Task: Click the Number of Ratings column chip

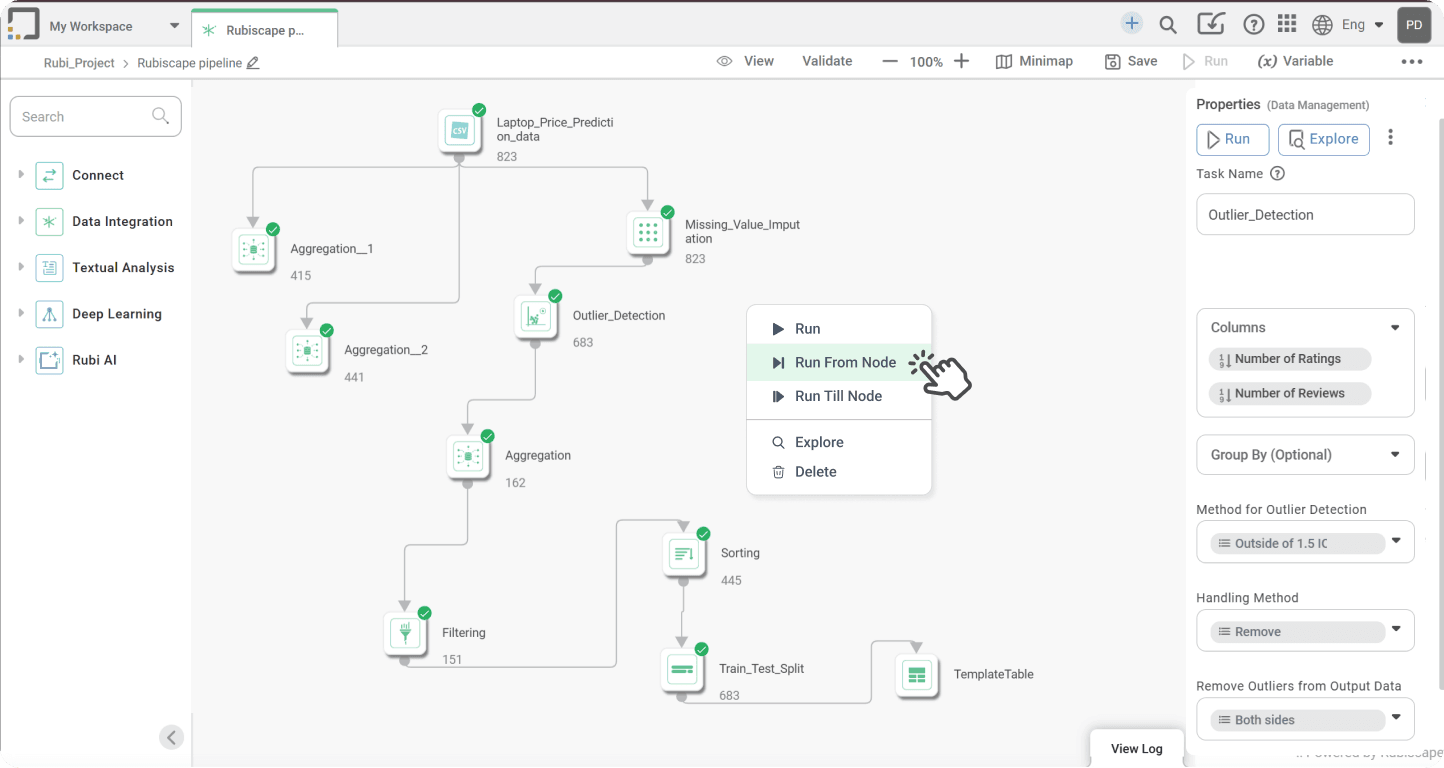Action: pos(1289,359)
